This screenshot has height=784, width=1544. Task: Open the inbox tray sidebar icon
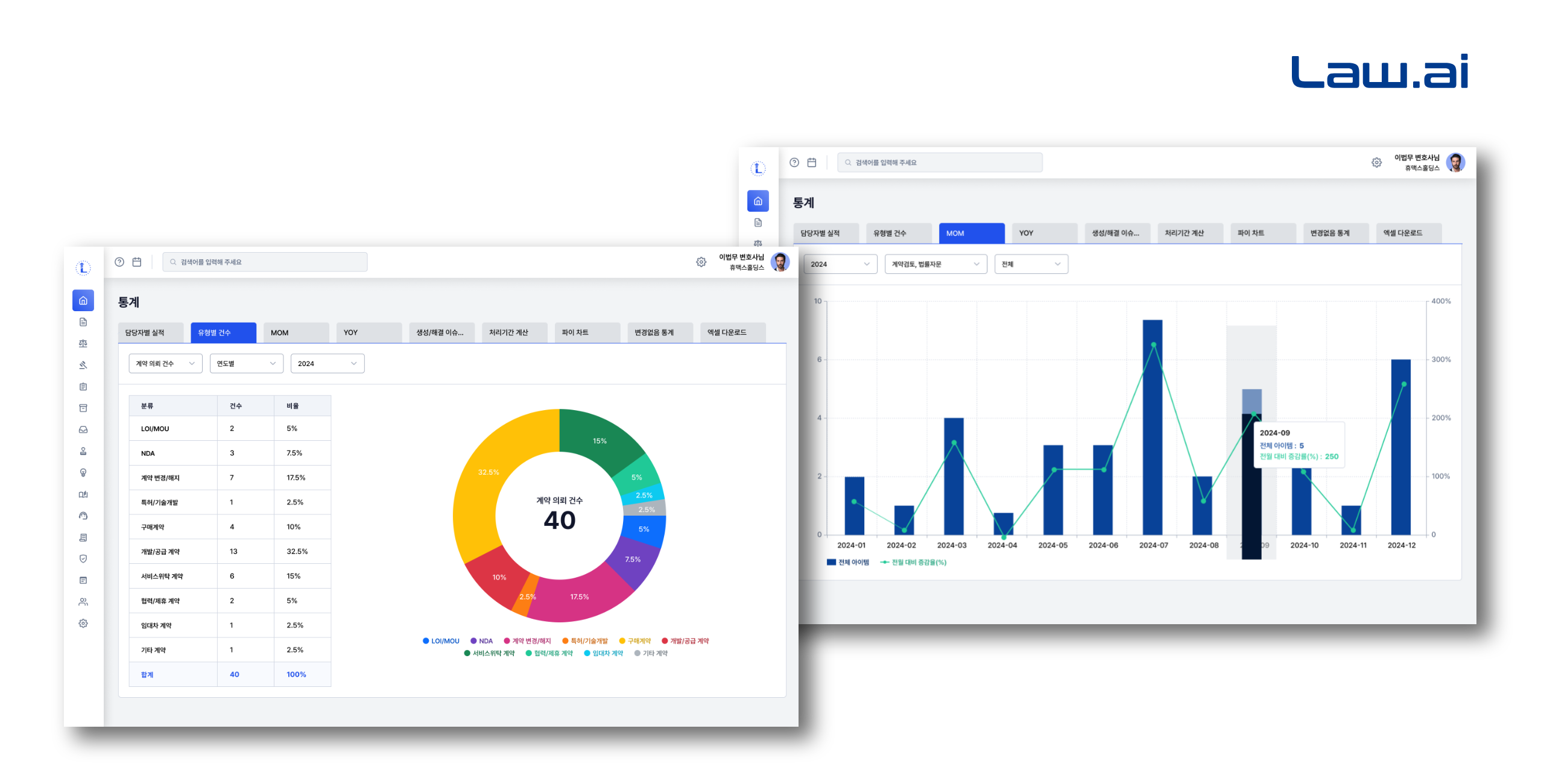(x=83, y=430)
